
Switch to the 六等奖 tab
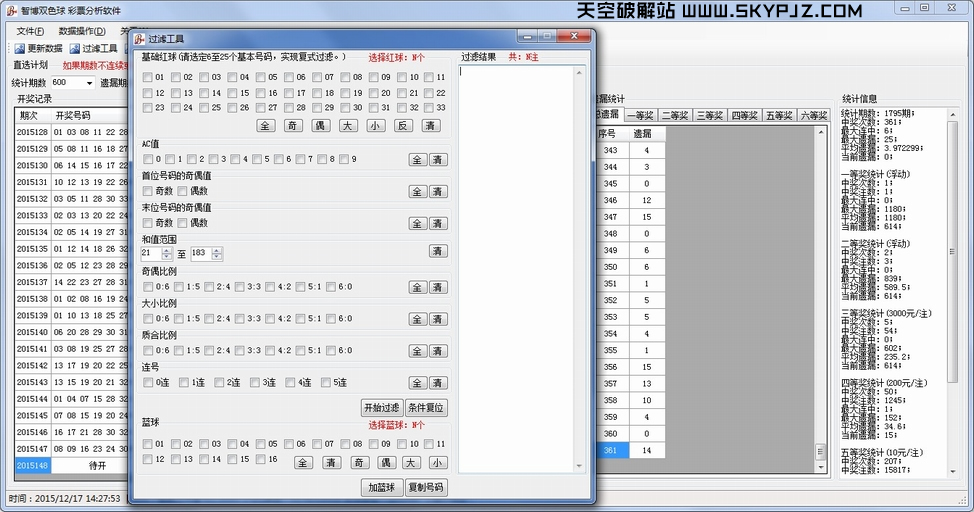pos(813,116)
